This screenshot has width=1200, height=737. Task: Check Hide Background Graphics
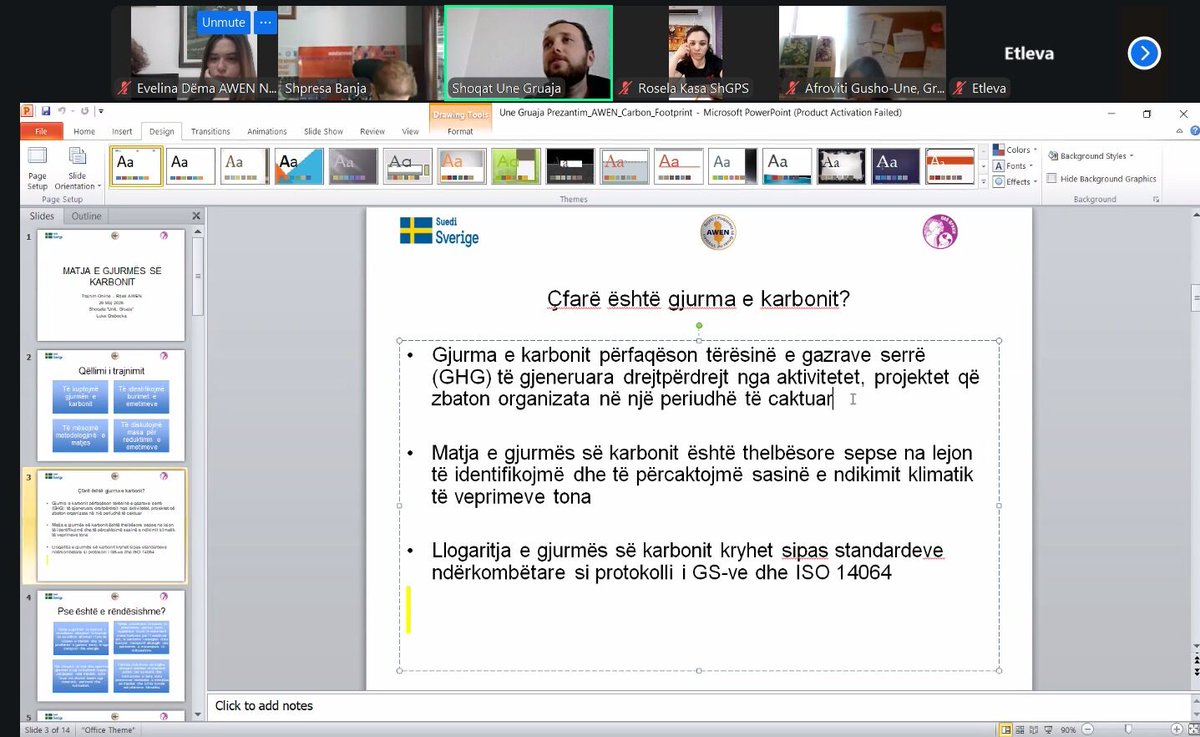[x=1052, y=179]
